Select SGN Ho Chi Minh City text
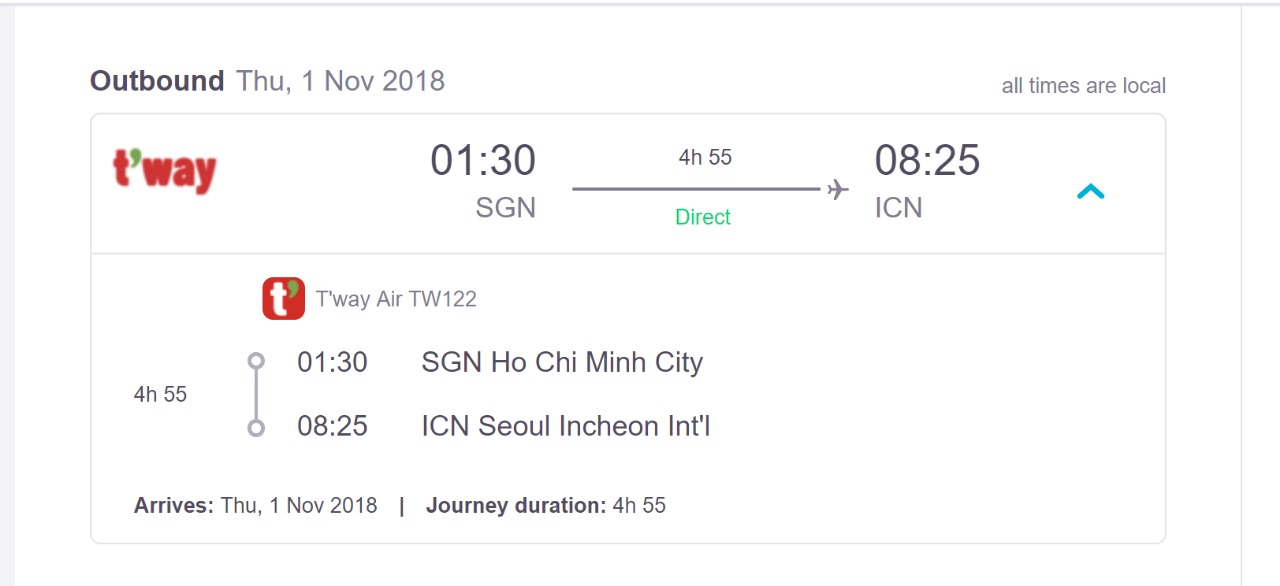 click(x=562, y=362)
